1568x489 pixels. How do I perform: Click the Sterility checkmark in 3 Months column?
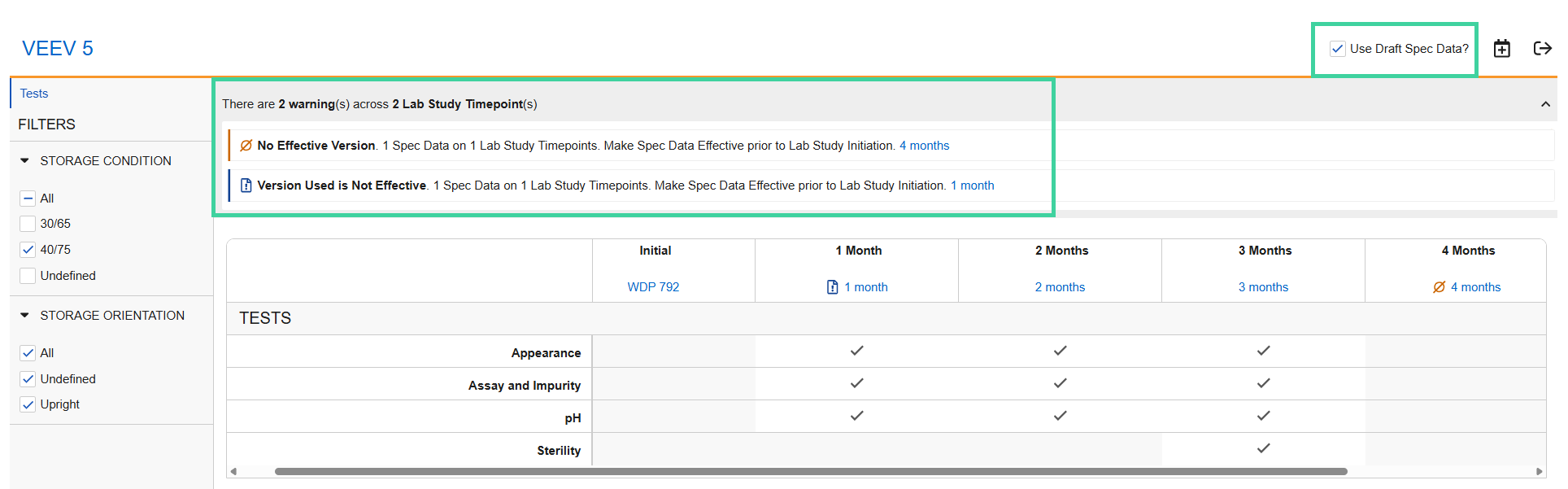coord(1263,448)
